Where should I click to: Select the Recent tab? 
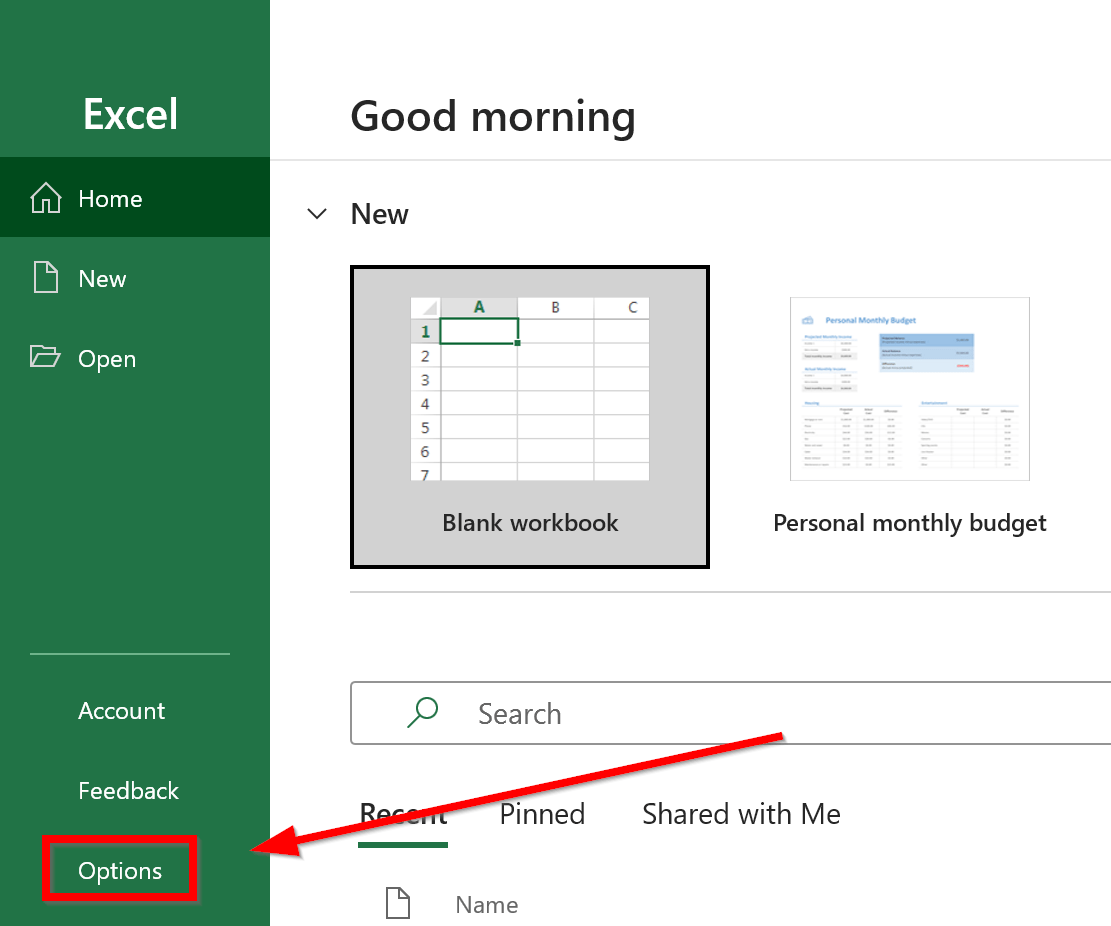coord(402,813)
